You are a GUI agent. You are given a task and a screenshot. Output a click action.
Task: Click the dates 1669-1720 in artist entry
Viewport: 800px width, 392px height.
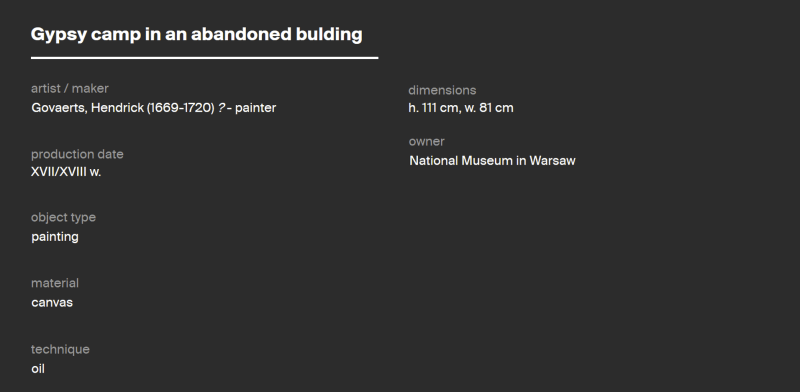[181, 108]
